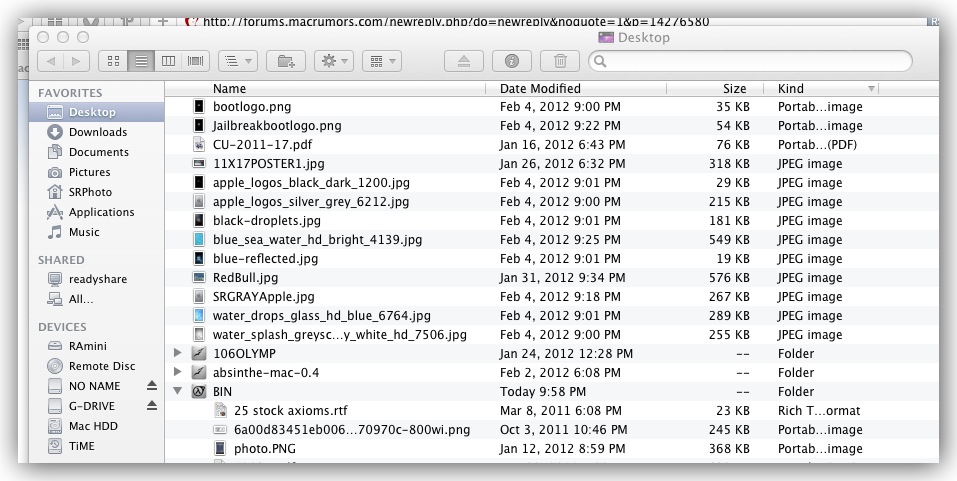This screenshot has height=481, width=957.
Task: Select NO NAME drive in sidebar
Action: 96,386
